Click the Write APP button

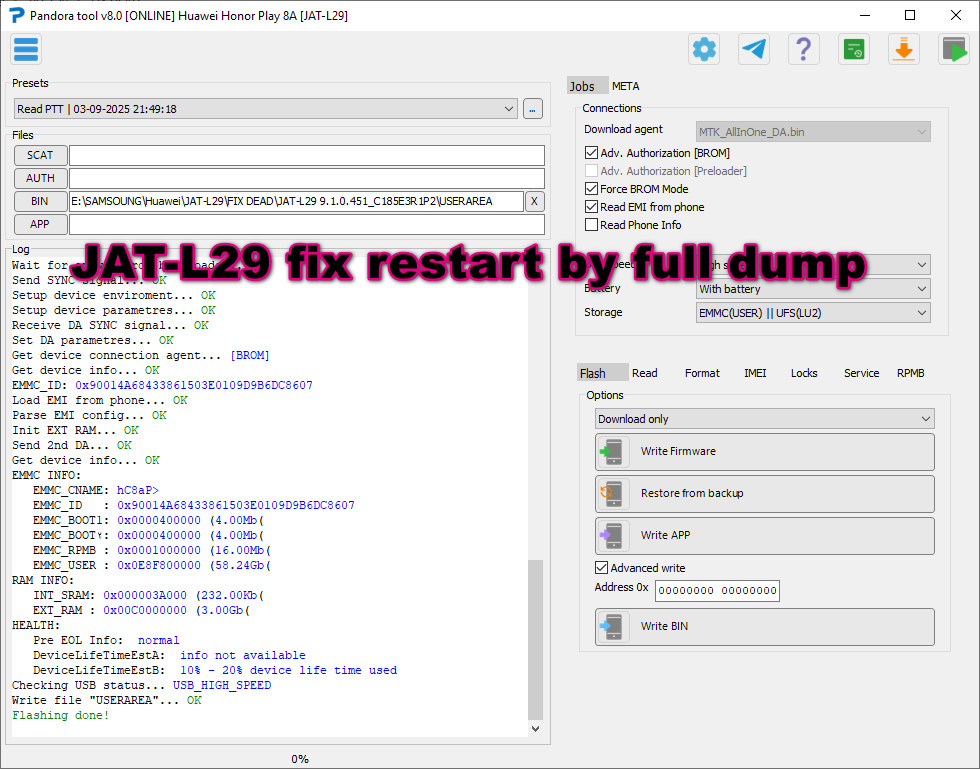click(765, 536)
